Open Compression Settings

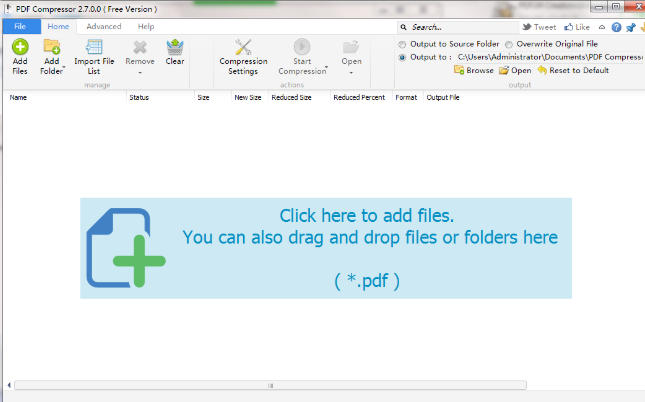[243, 46]
